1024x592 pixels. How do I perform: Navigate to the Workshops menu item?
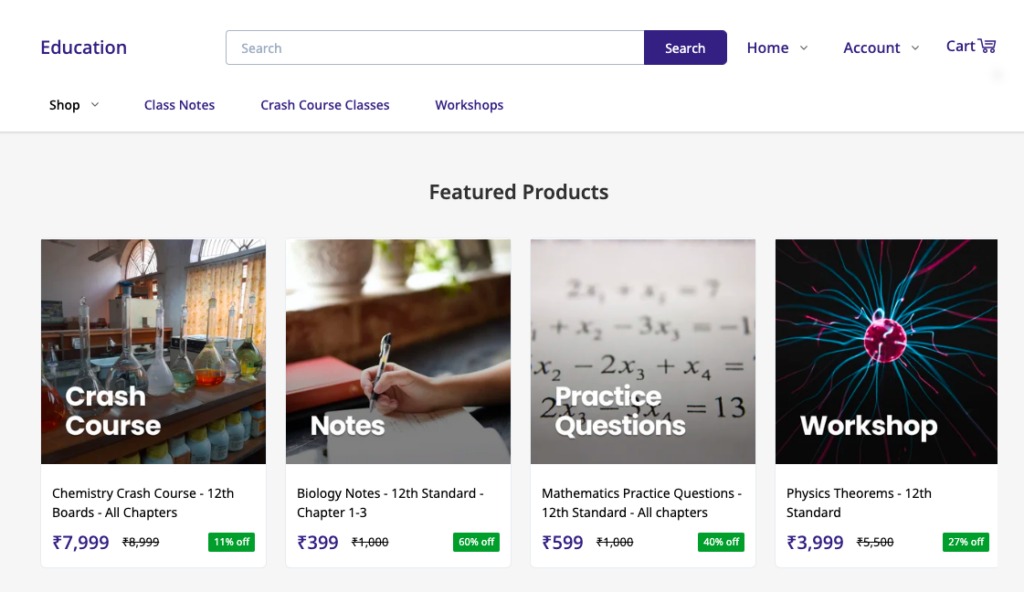pos(469,105)
